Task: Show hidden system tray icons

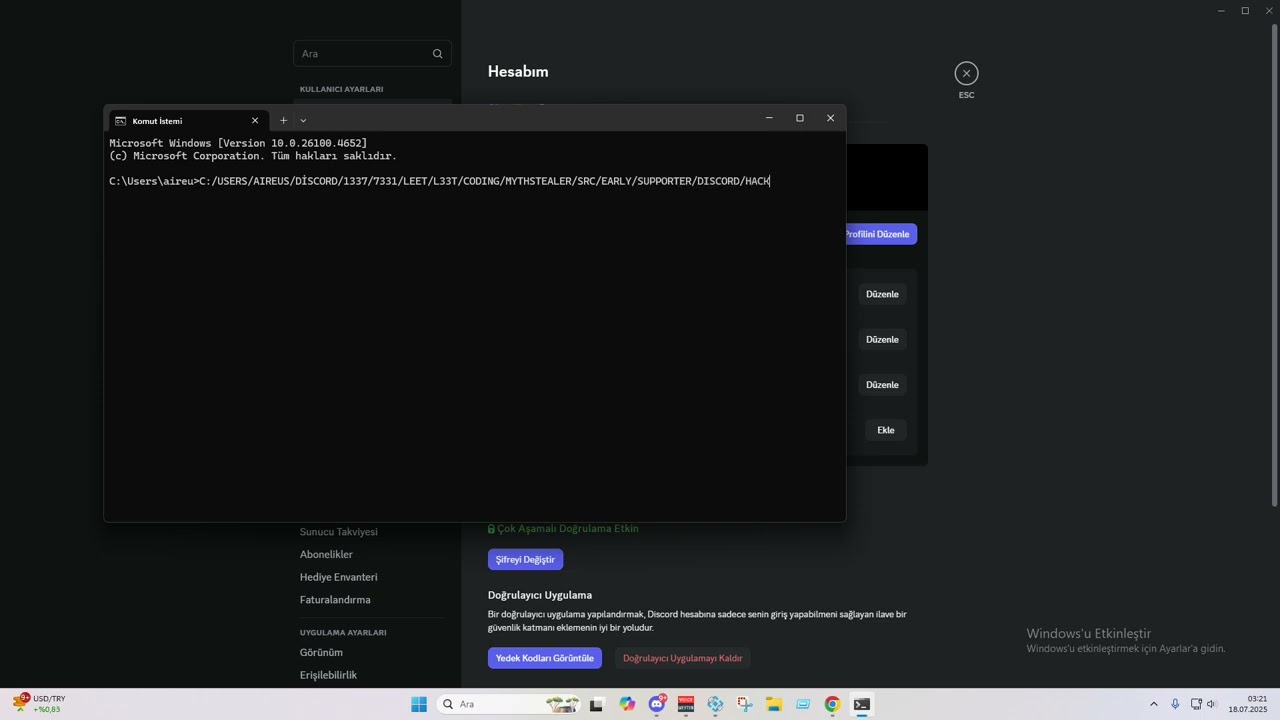Action: 1153,704
